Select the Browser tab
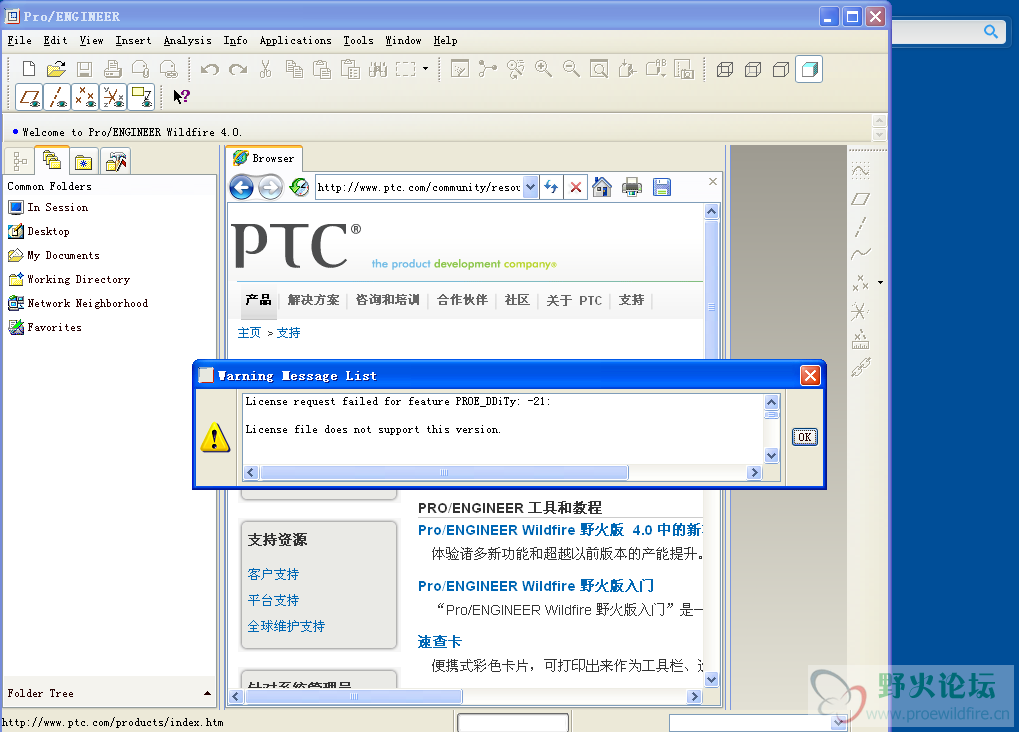 point(264,158)
